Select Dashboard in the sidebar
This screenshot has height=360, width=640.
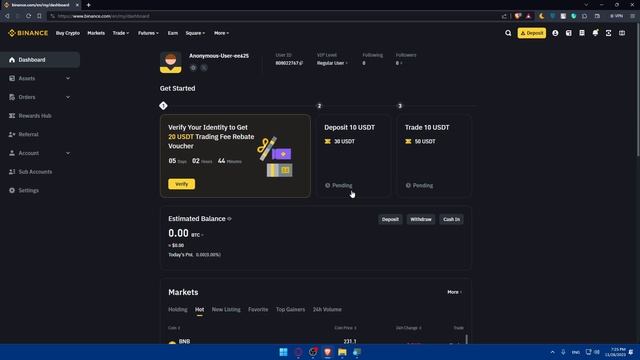[x=40, y=60]
